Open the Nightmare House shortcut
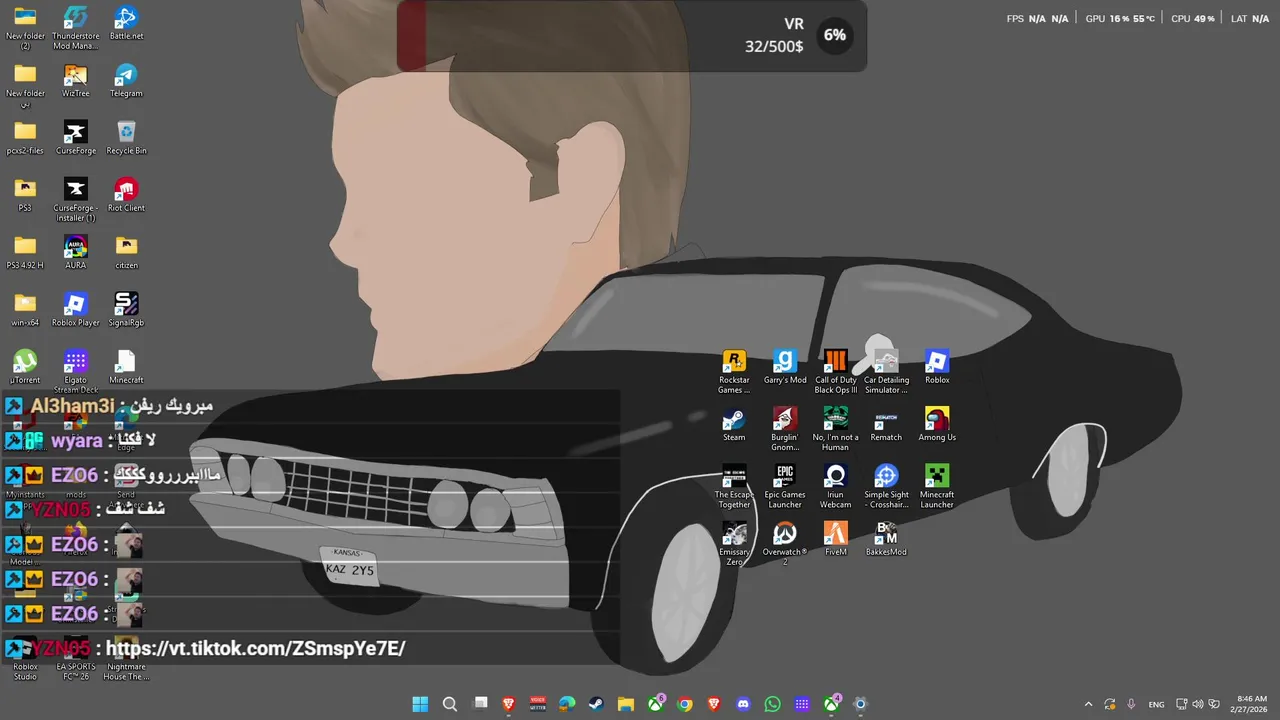 coord(126,658)
